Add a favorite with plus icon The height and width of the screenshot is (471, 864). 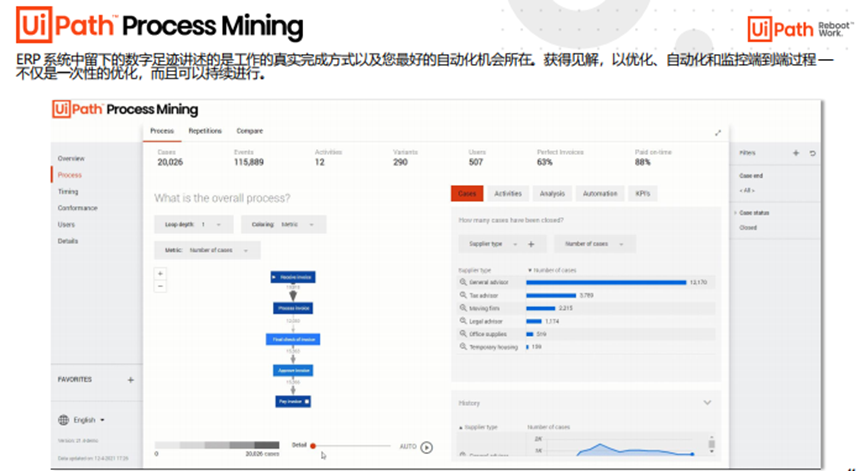(131, 380)
